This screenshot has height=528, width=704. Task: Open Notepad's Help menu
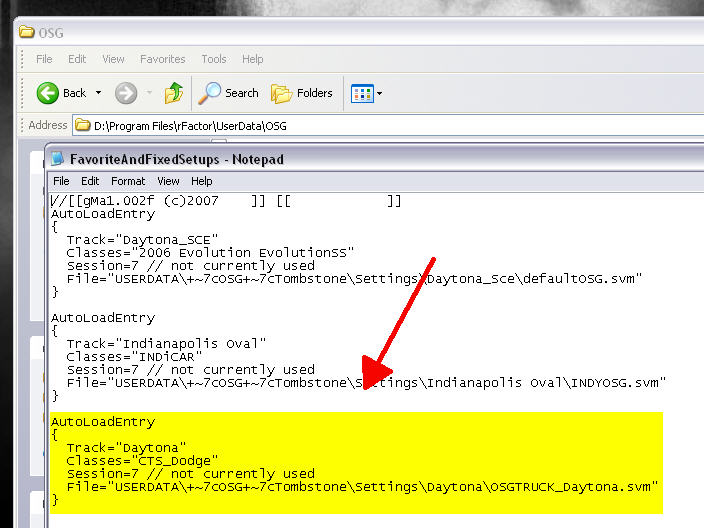202,181
